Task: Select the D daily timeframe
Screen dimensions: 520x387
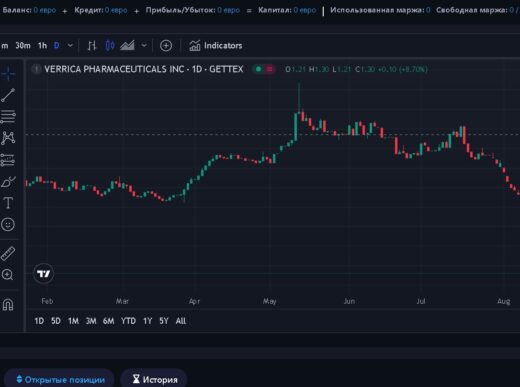Action: tap(57, 46)
